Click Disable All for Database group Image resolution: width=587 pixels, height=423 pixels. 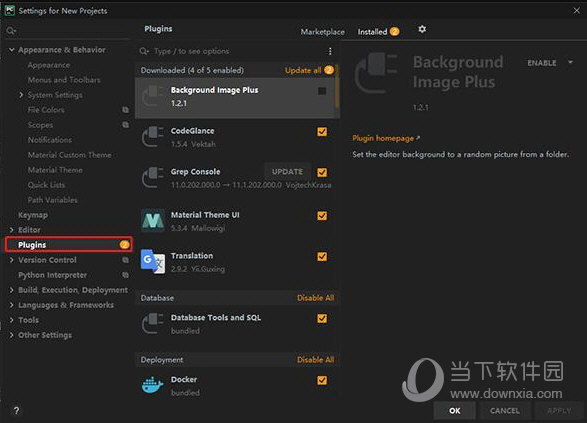click(315, 298)
